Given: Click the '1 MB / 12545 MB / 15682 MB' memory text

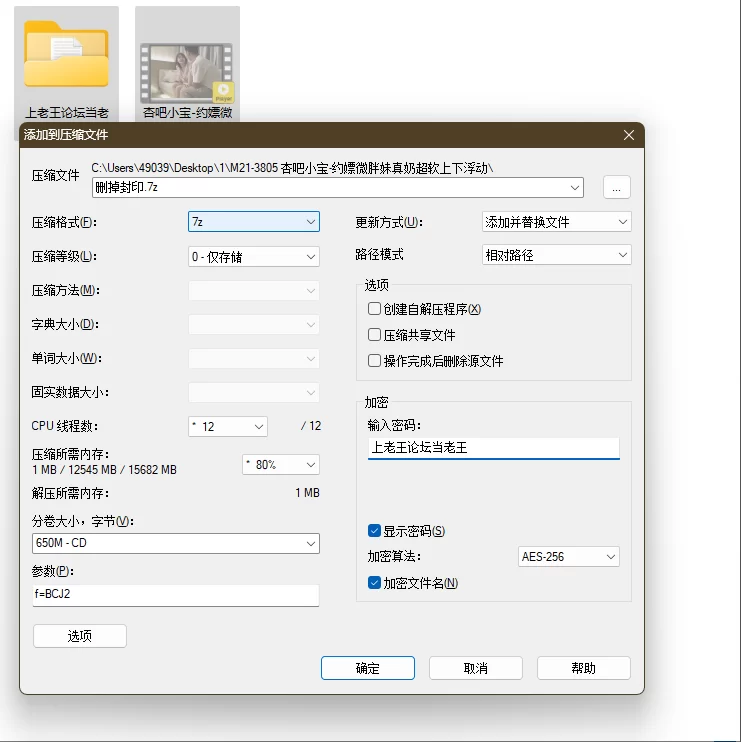Looking at the screenshot, I should click(104, 470).
